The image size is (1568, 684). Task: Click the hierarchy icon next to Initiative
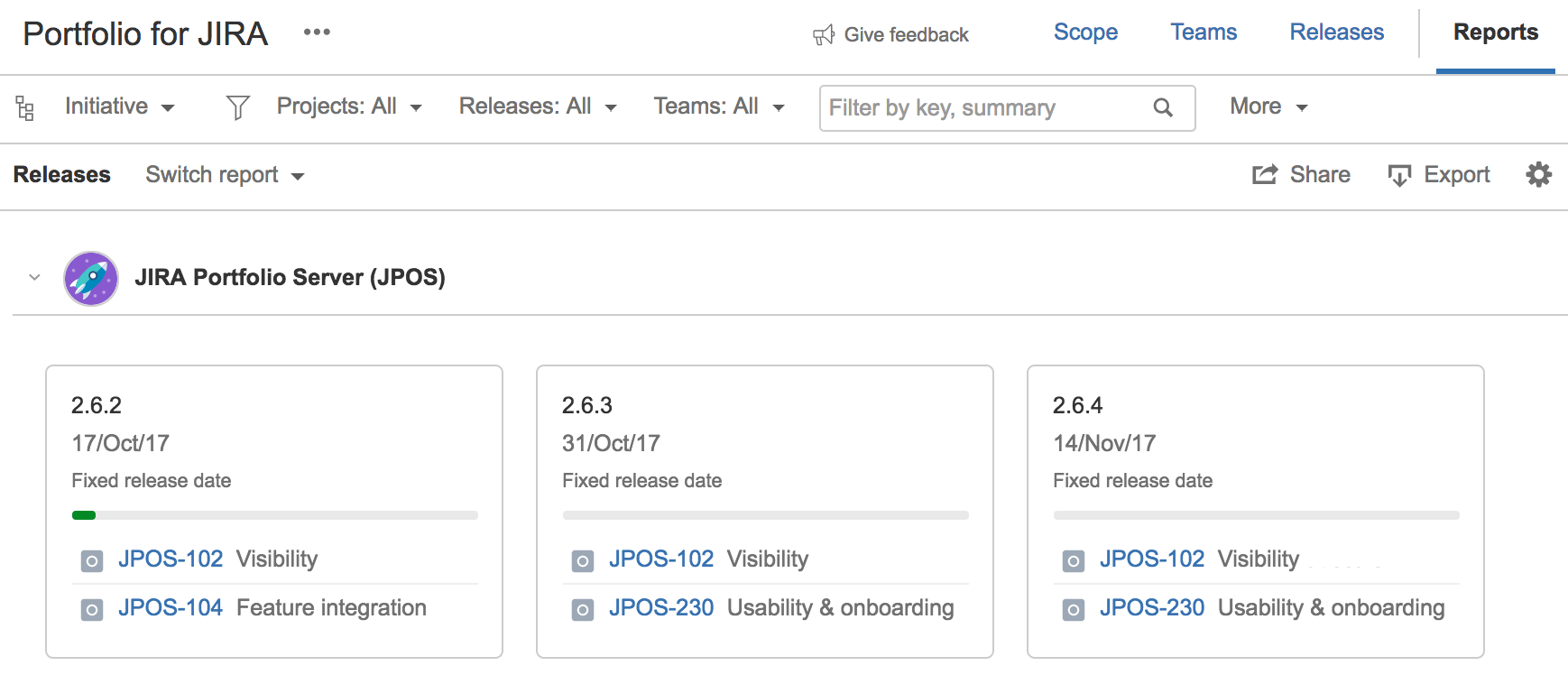[25, 108]
